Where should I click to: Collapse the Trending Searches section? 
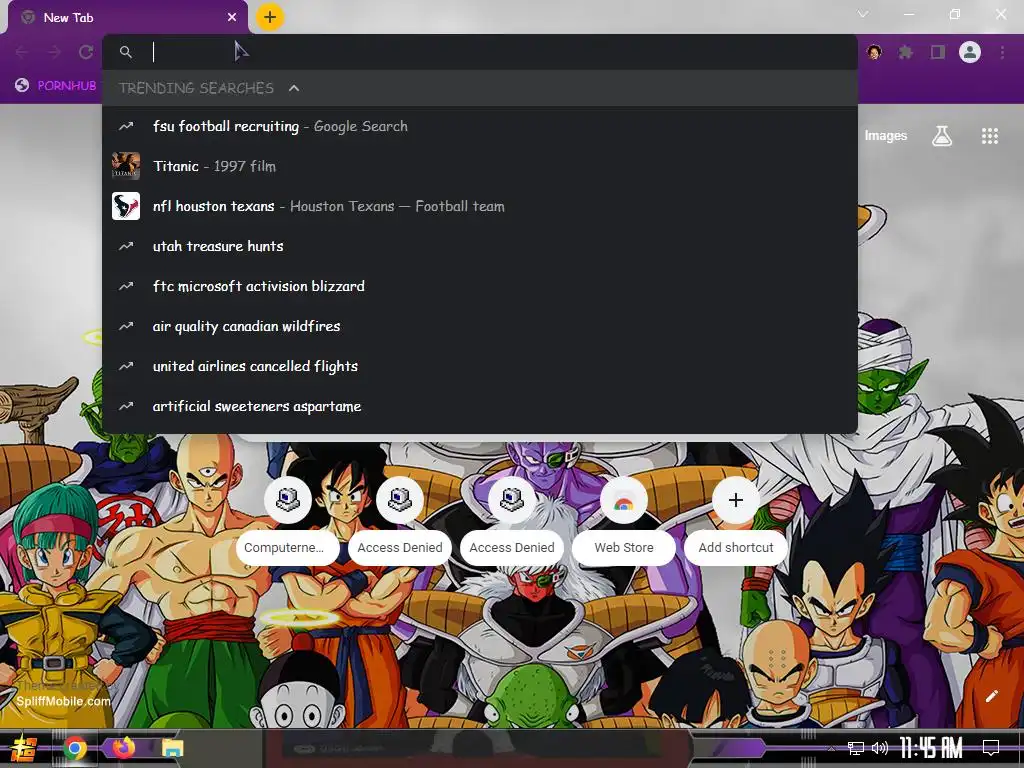coord(294,88)
